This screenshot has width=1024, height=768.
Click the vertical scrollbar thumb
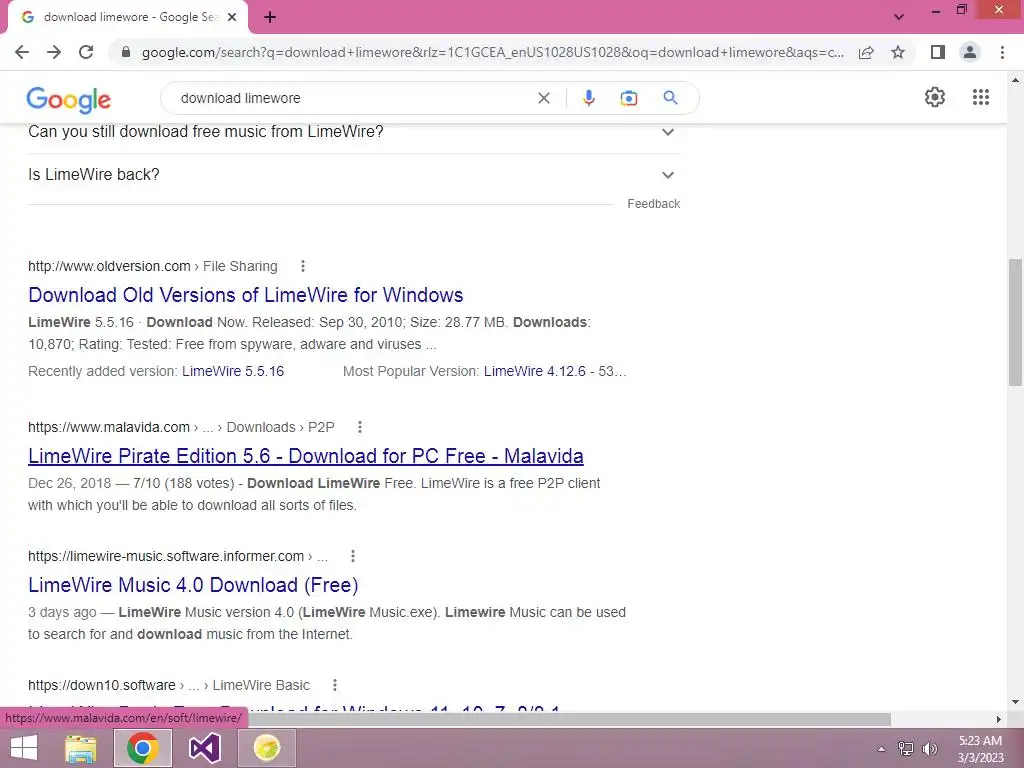tap(1015, 323)
